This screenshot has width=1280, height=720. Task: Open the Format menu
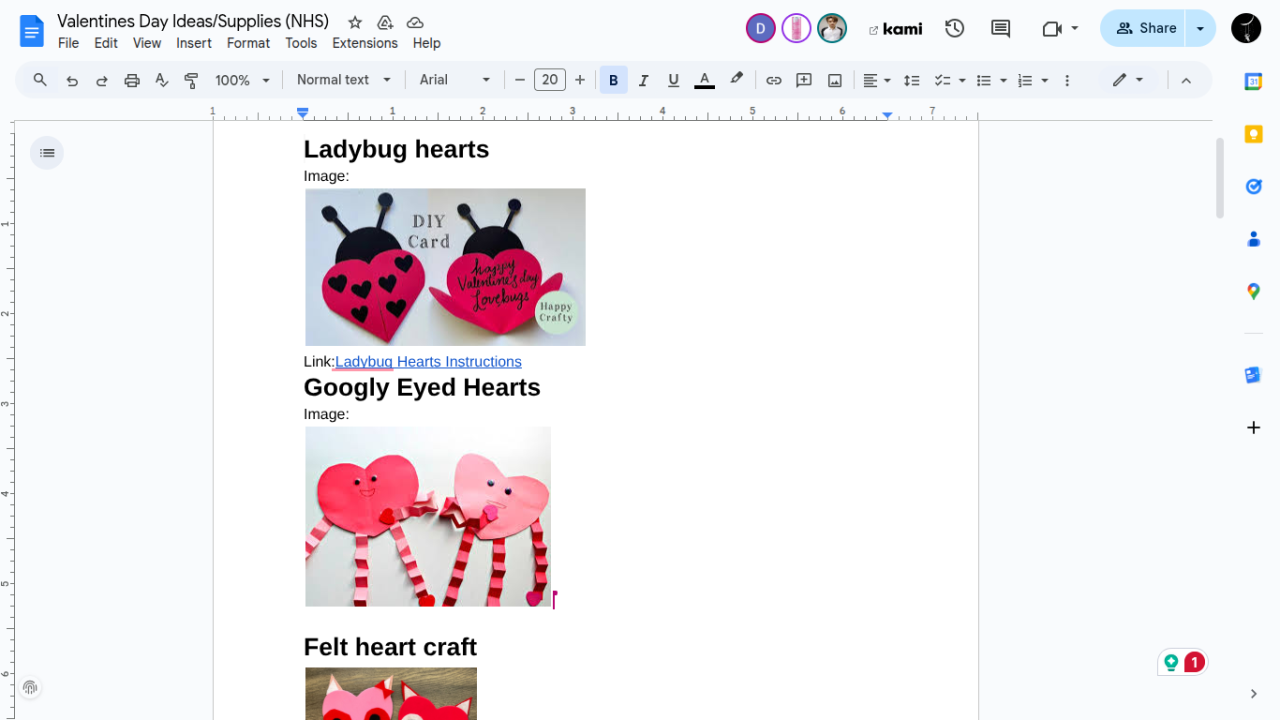pos(248,43)
